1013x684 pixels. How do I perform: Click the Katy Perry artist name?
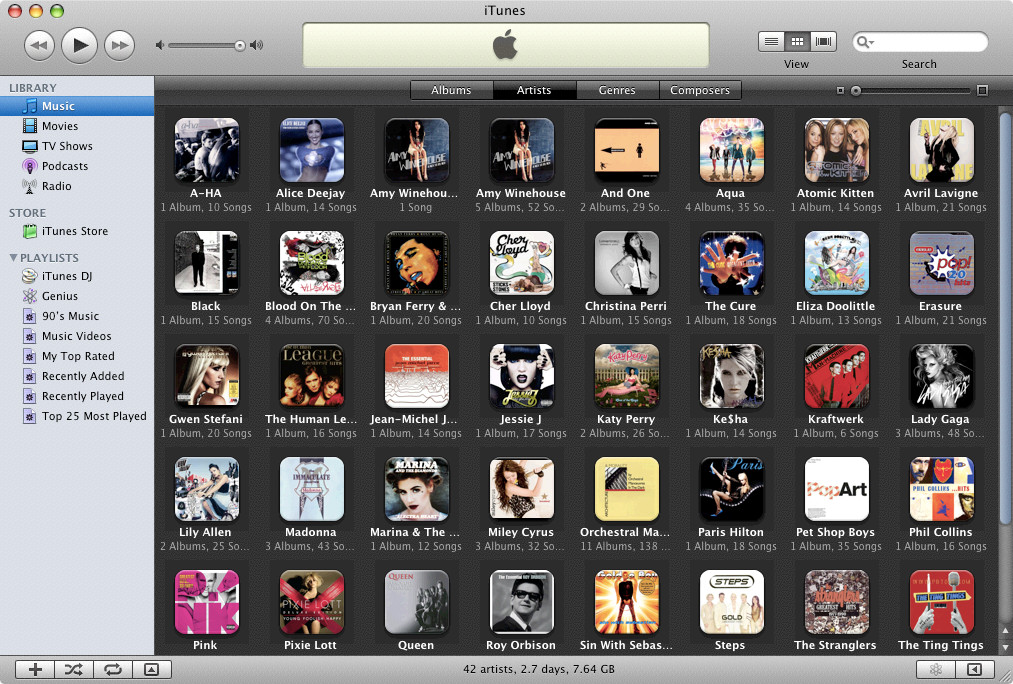click(626, 419)
